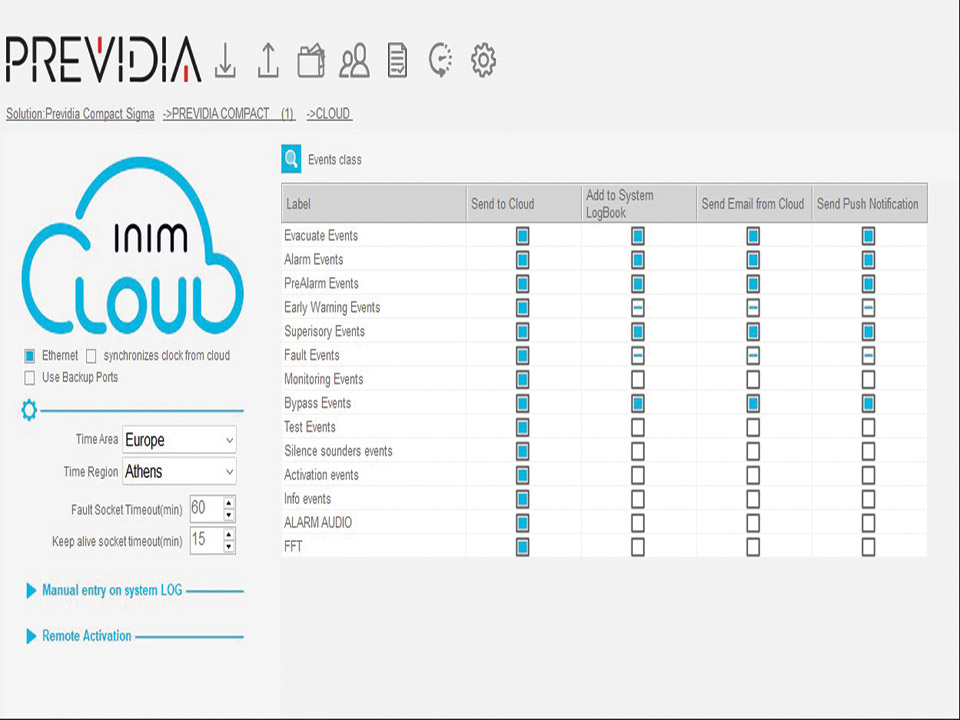Click the Events class magnifier icon
Screen dimensions: 960x720
pyautogui.click(x=291, y=159)
